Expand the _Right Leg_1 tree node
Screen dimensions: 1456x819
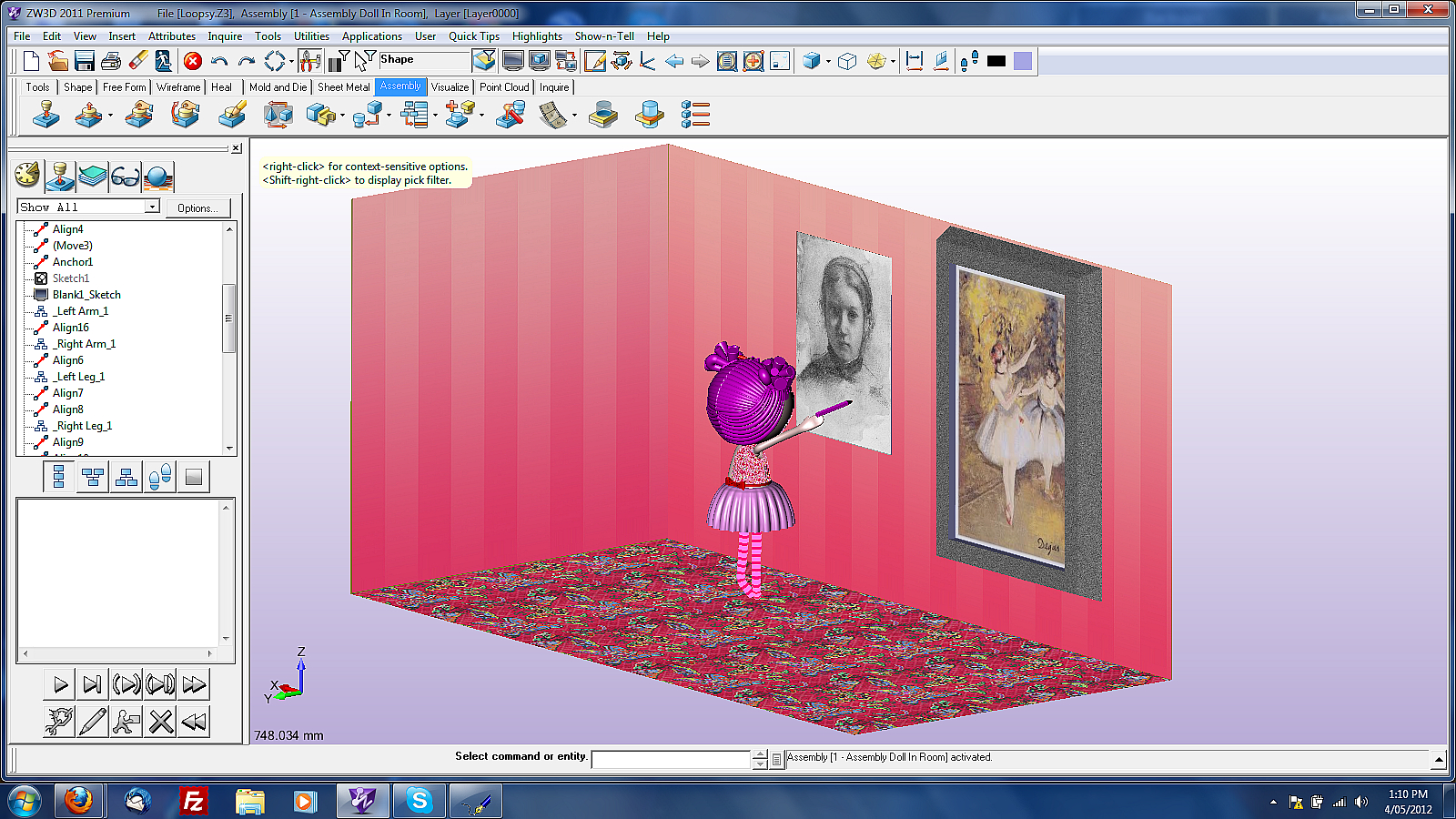[41, 426]
